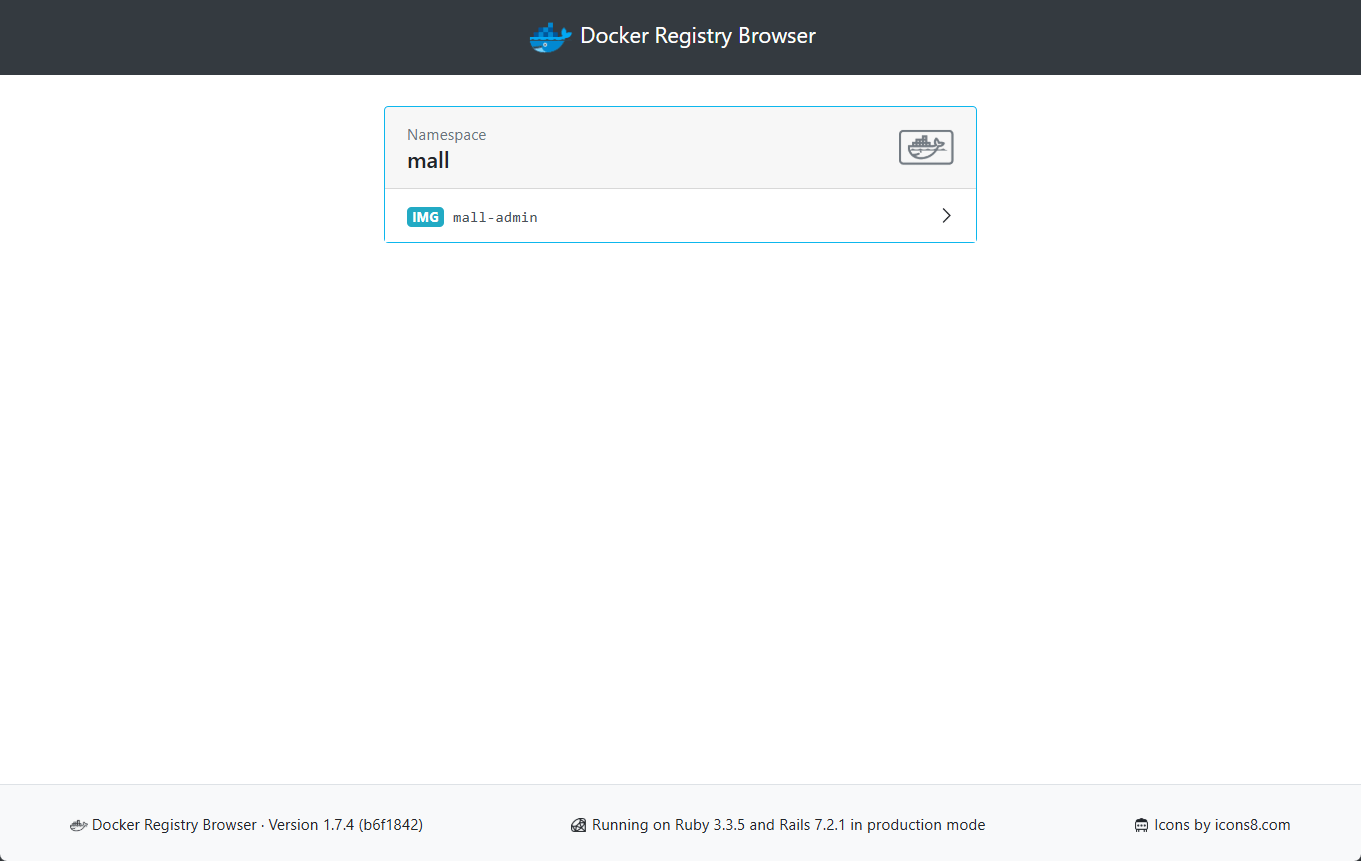
Task: Click the Docker whale logo in header
Action: 549,37
